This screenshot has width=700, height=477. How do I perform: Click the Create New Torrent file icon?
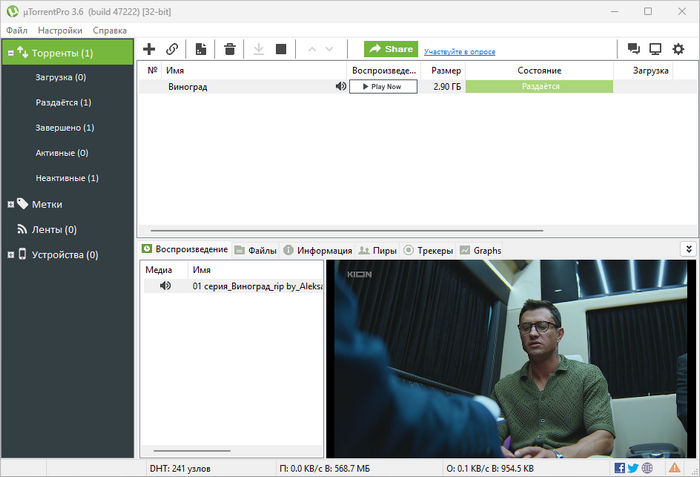coord(201,49)
